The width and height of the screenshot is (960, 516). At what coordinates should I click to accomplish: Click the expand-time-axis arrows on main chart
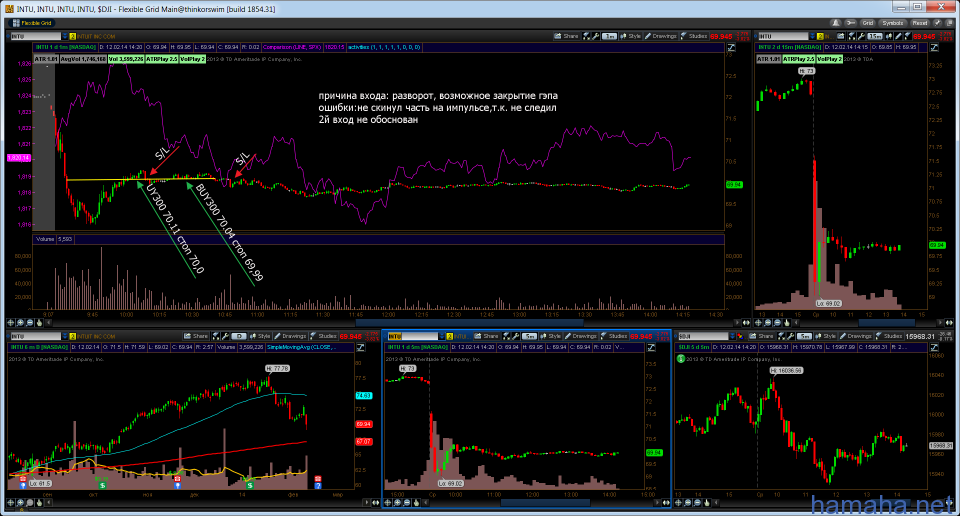(746, 323)
